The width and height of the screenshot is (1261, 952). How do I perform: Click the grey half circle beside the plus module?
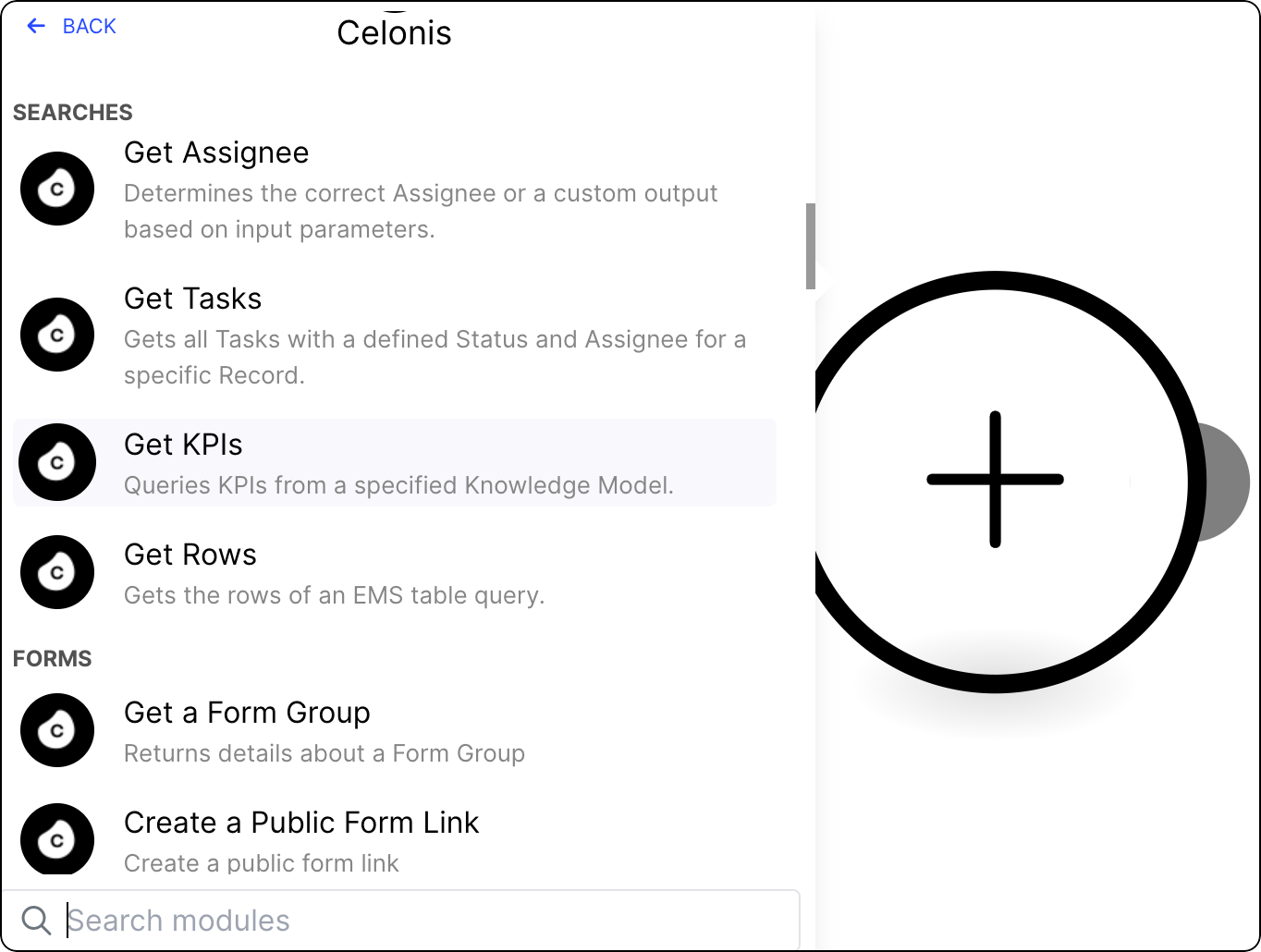pyautogui.click(x=1228, y=482)
